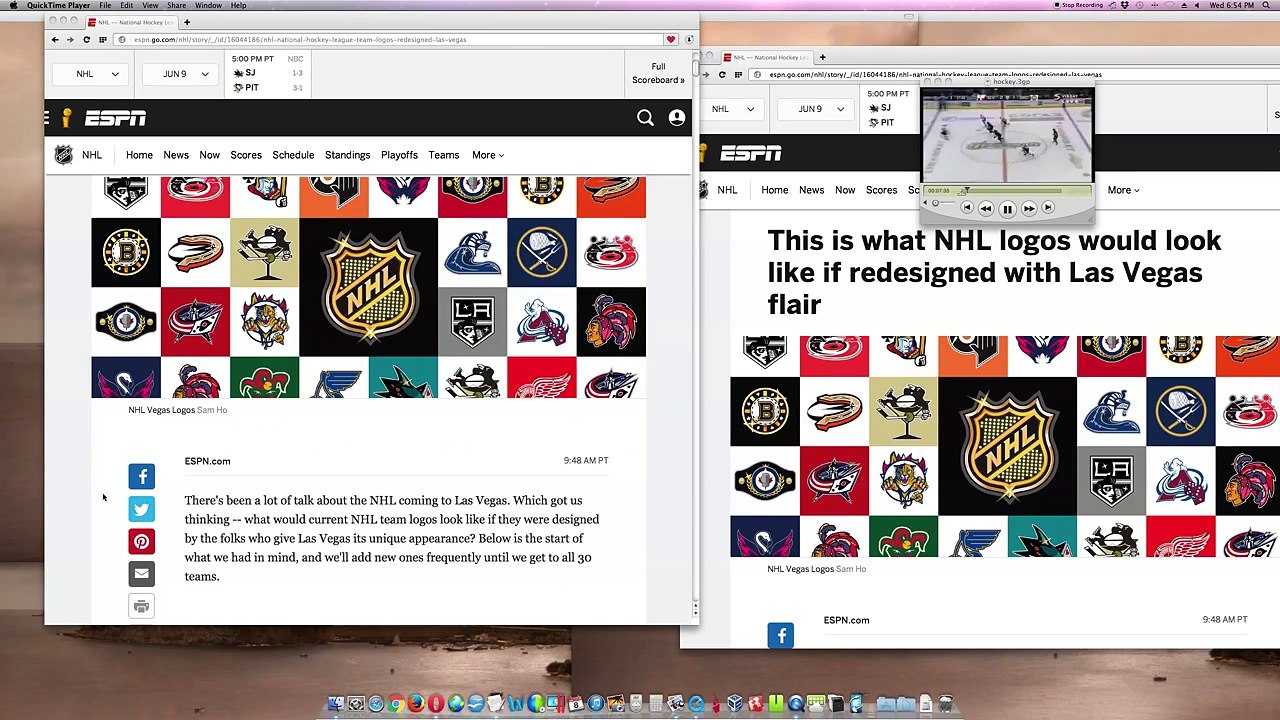Go back in the left browser window
The image size is (1280, 720).
pos(55,40)
